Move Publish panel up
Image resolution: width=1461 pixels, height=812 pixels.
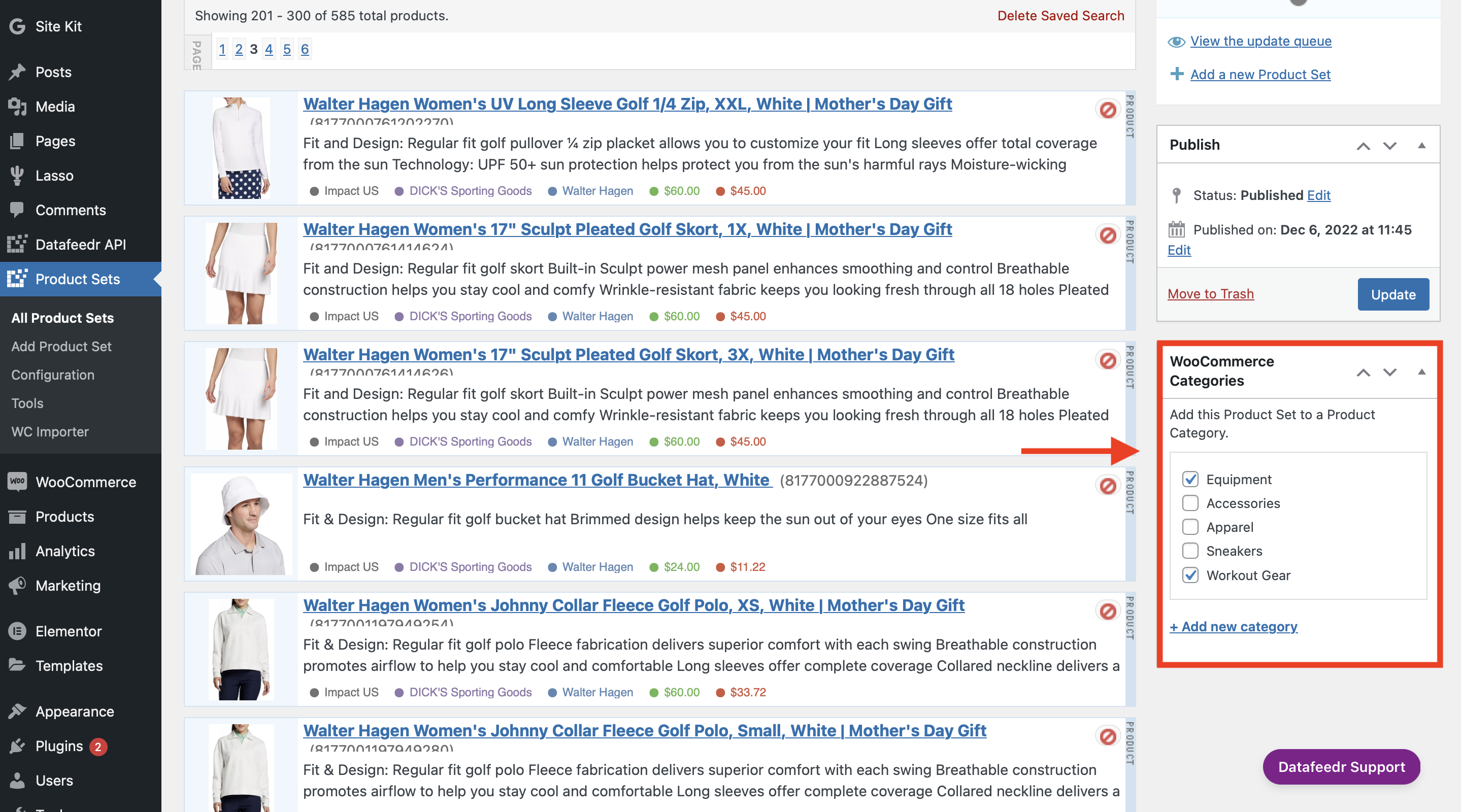point(1363,146)
